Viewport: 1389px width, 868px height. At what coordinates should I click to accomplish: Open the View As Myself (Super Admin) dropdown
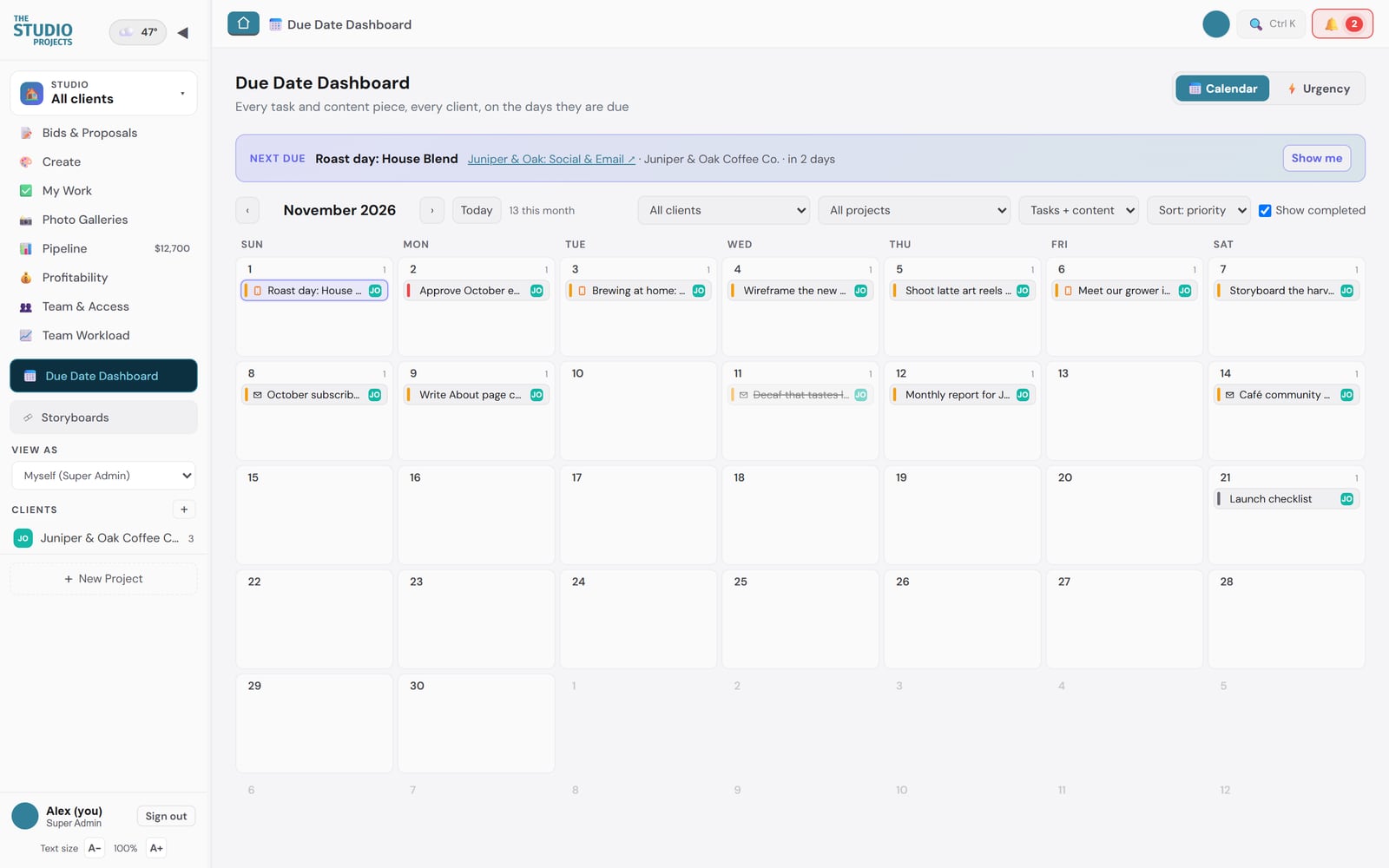103,476
